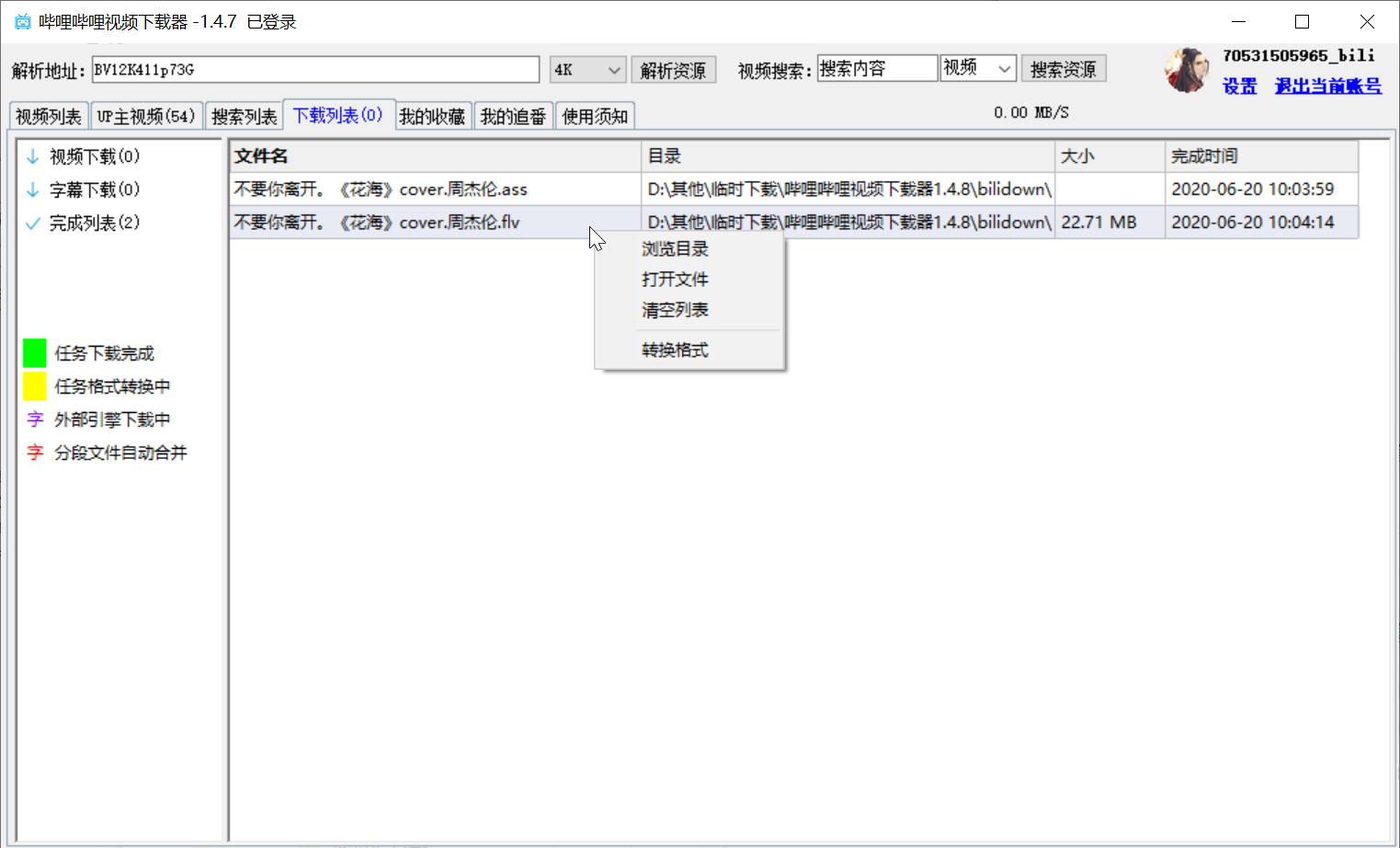
Task: Click the directory path of the .ass row
Action: [x=848, y=189]
